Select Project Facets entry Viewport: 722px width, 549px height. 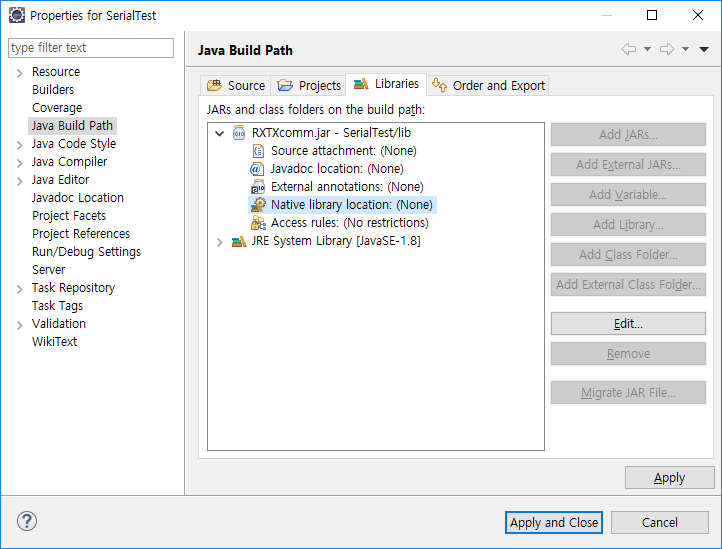point(69,216)
